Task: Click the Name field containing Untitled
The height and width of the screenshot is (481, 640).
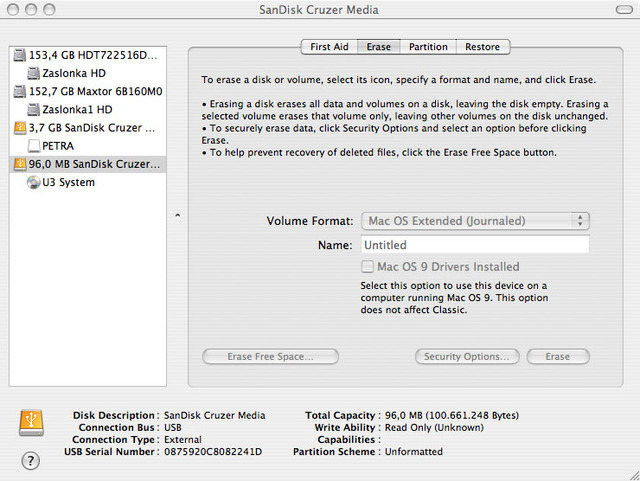Action: 475,245
